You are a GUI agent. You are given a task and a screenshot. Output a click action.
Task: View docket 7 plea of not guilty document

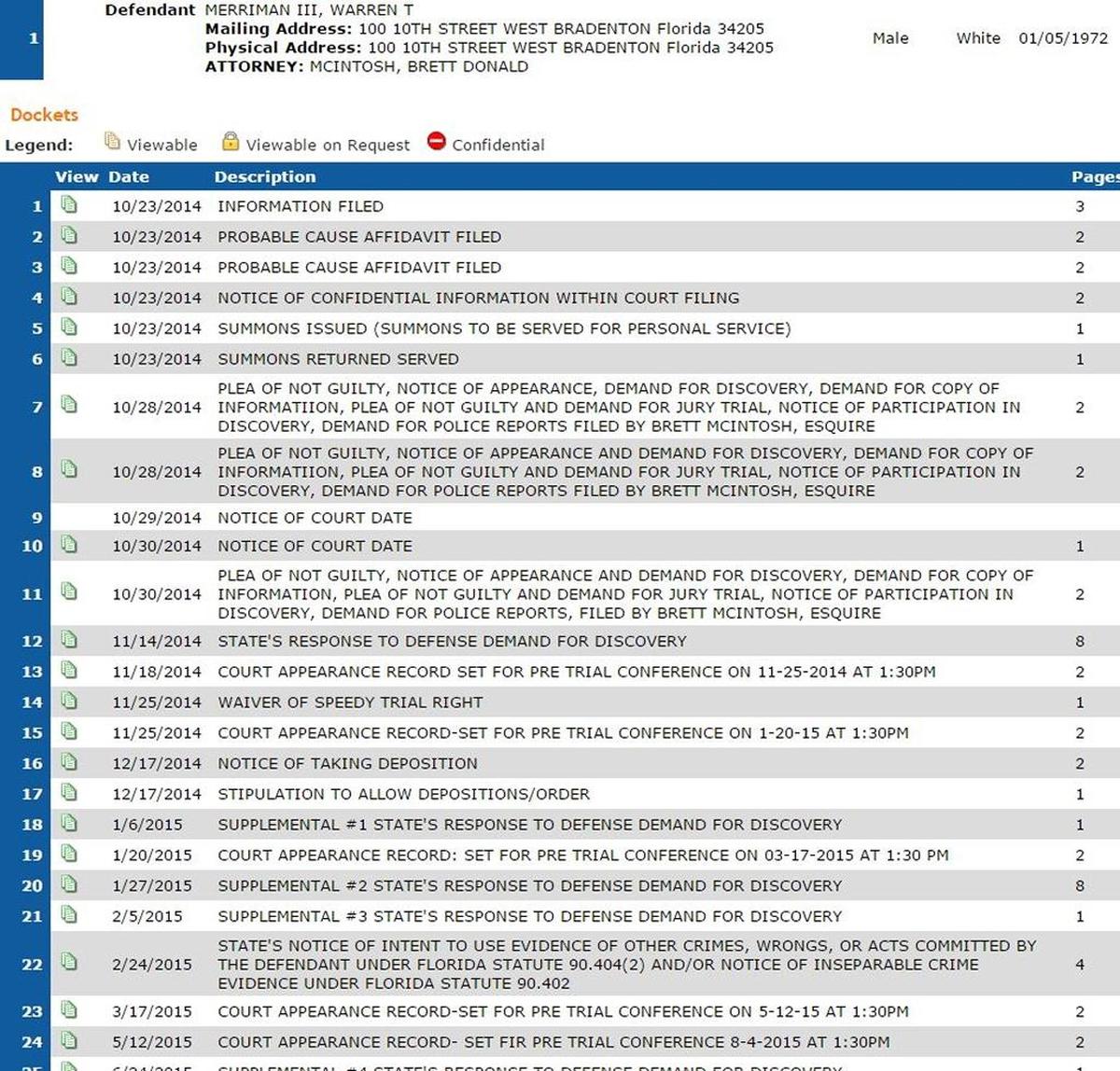tap(69, 404)
